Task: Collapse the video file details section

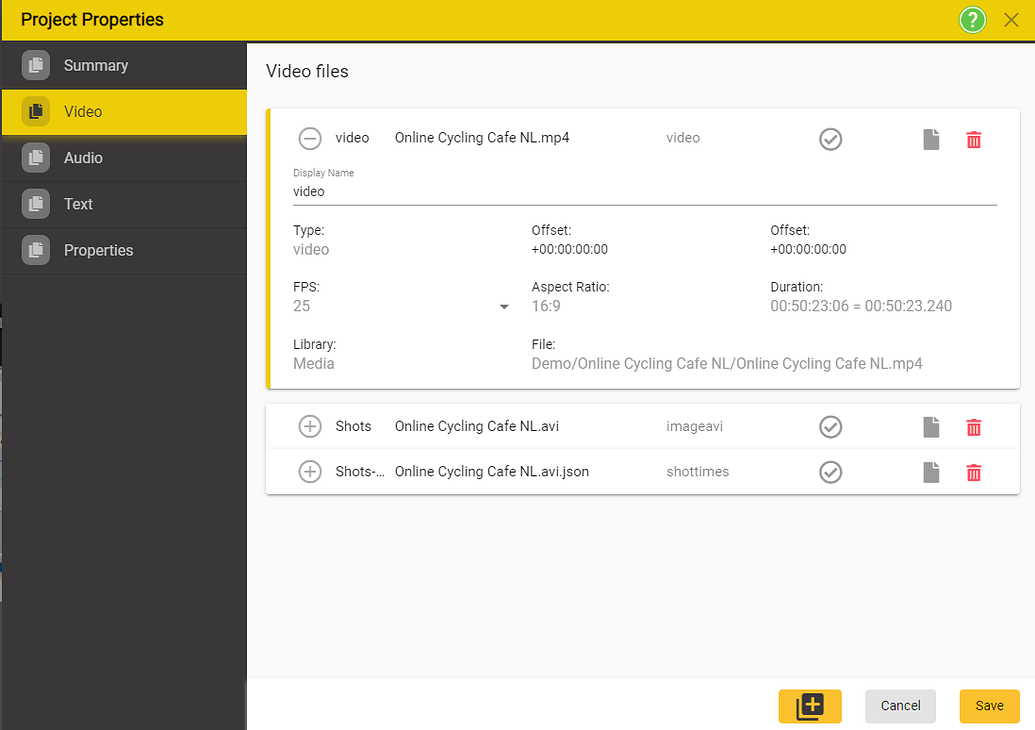Action: 310,139
